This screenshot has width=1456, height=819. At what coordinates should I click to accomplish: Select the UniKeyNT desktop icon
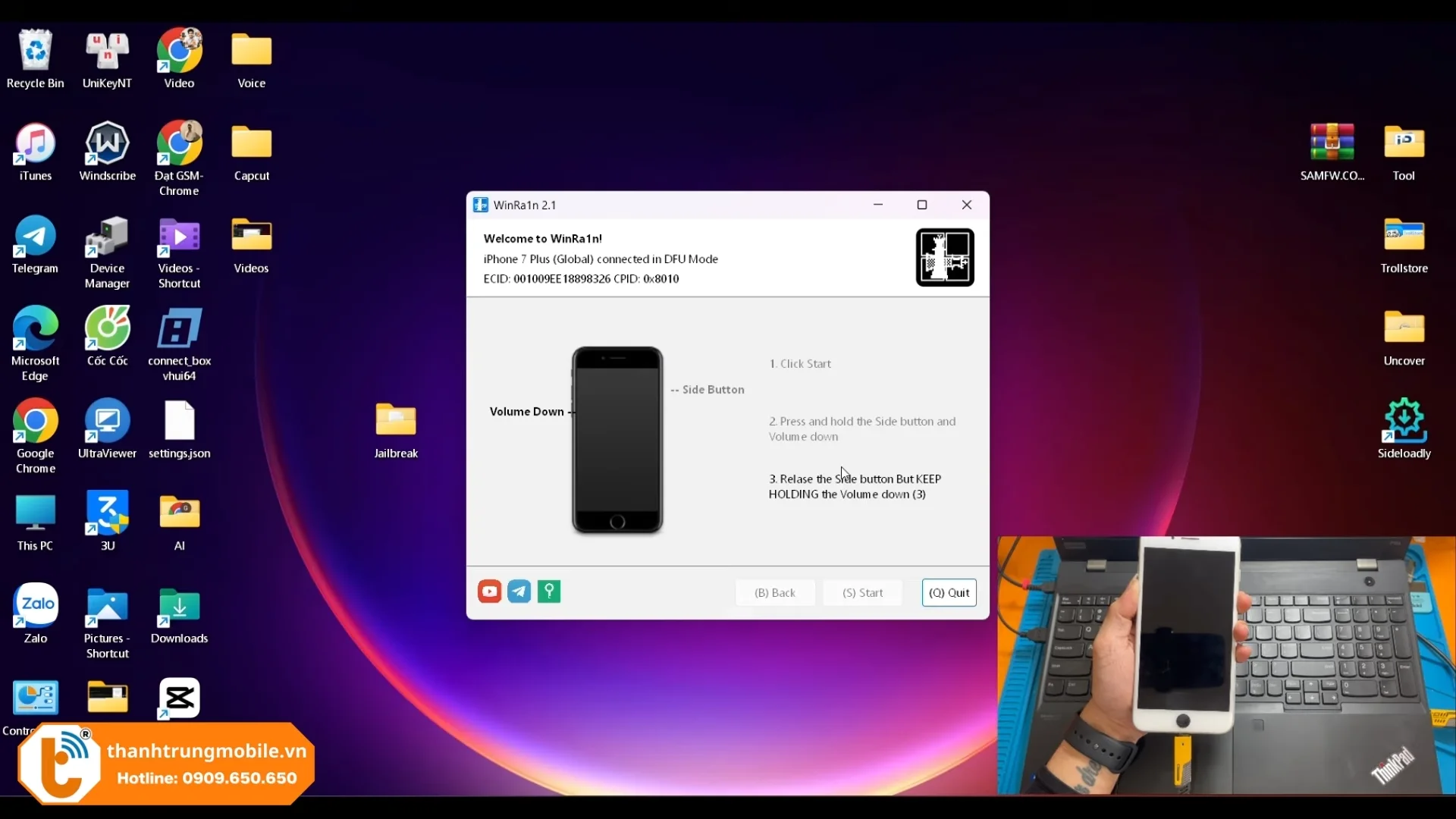(107, 59)
